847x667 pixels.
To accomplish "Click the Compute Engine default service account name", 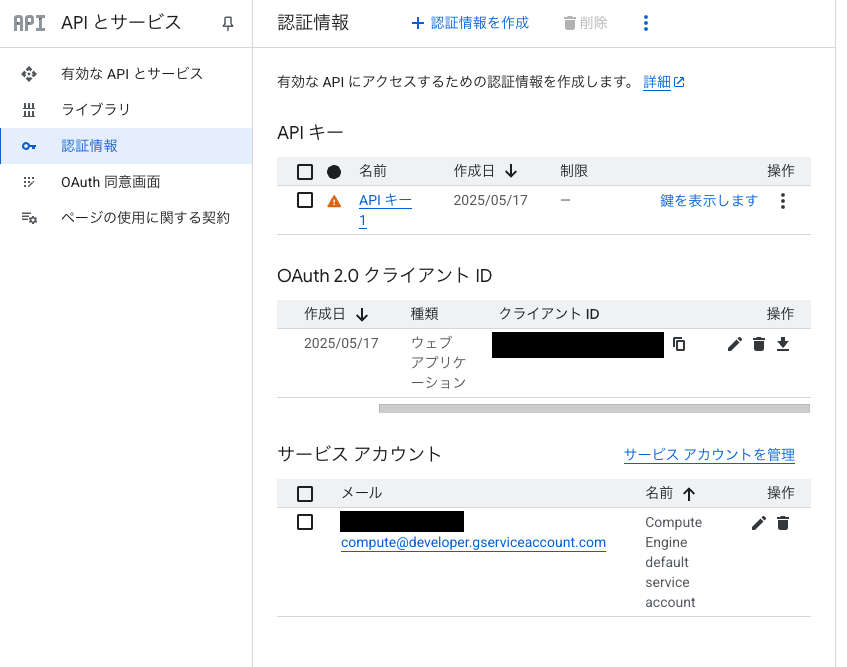I will (674, 562).
